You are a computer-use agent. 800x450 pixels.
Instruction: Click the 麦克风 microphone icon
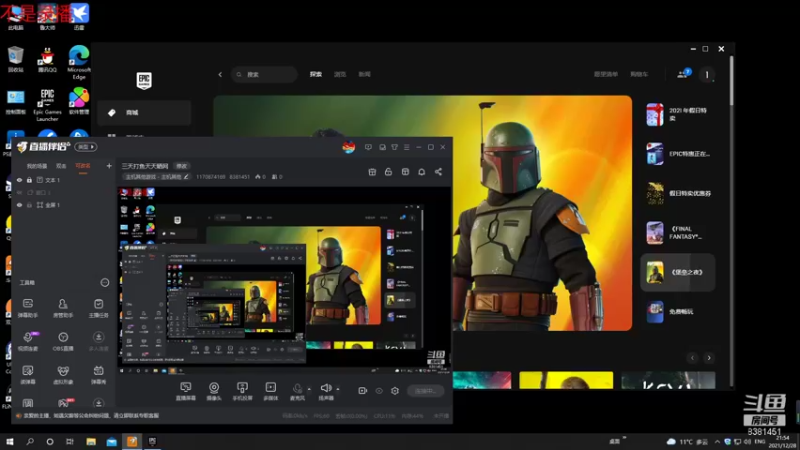click(x=297, y=389)
